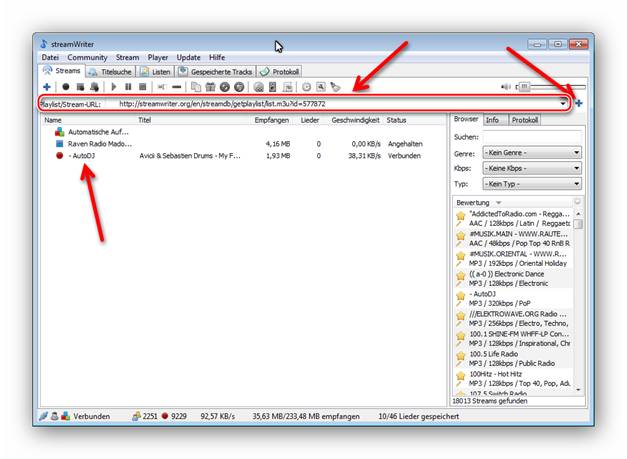Select the 100.1 SHINE-FM WHFF-LP browser entry
The image size is (627, 459).
(x=513, y=339)
